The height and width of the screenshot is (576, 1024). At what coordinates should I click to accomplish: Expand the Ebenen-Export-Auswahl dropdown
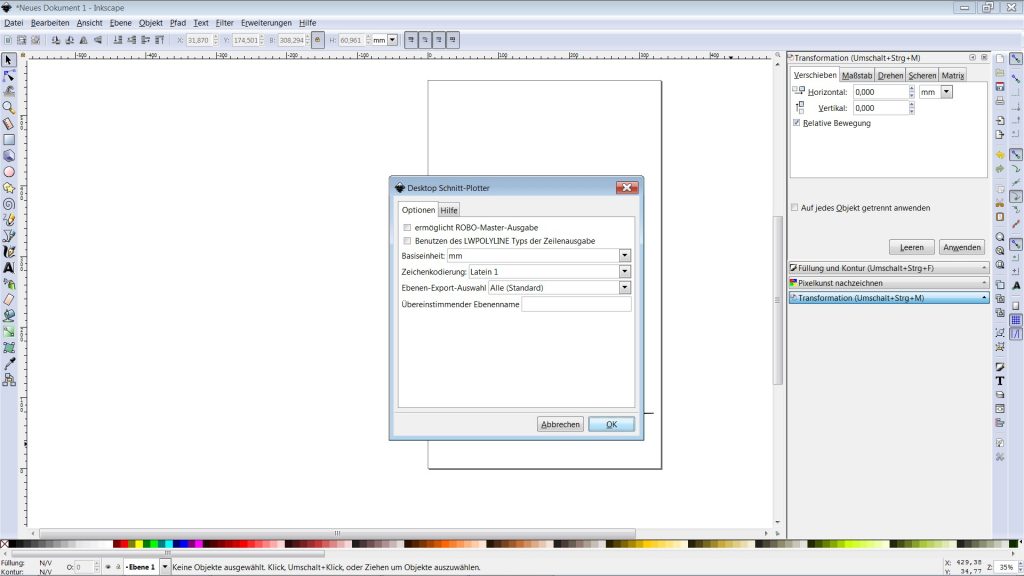point(625,288)
